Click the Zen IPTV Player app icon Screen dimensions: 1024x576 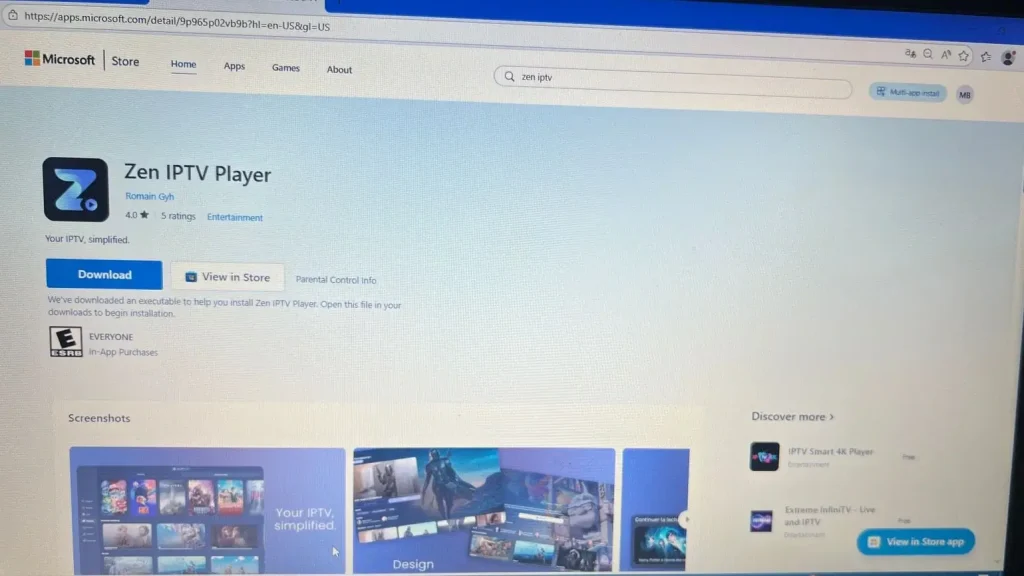coord(75,189)
